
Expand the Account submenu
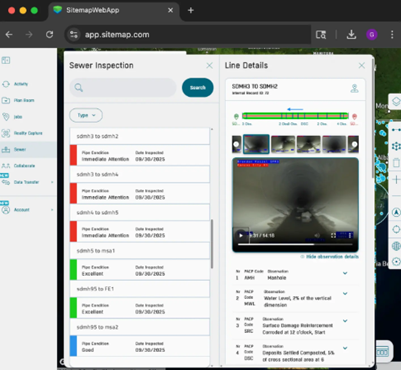(x=52, y=210)
